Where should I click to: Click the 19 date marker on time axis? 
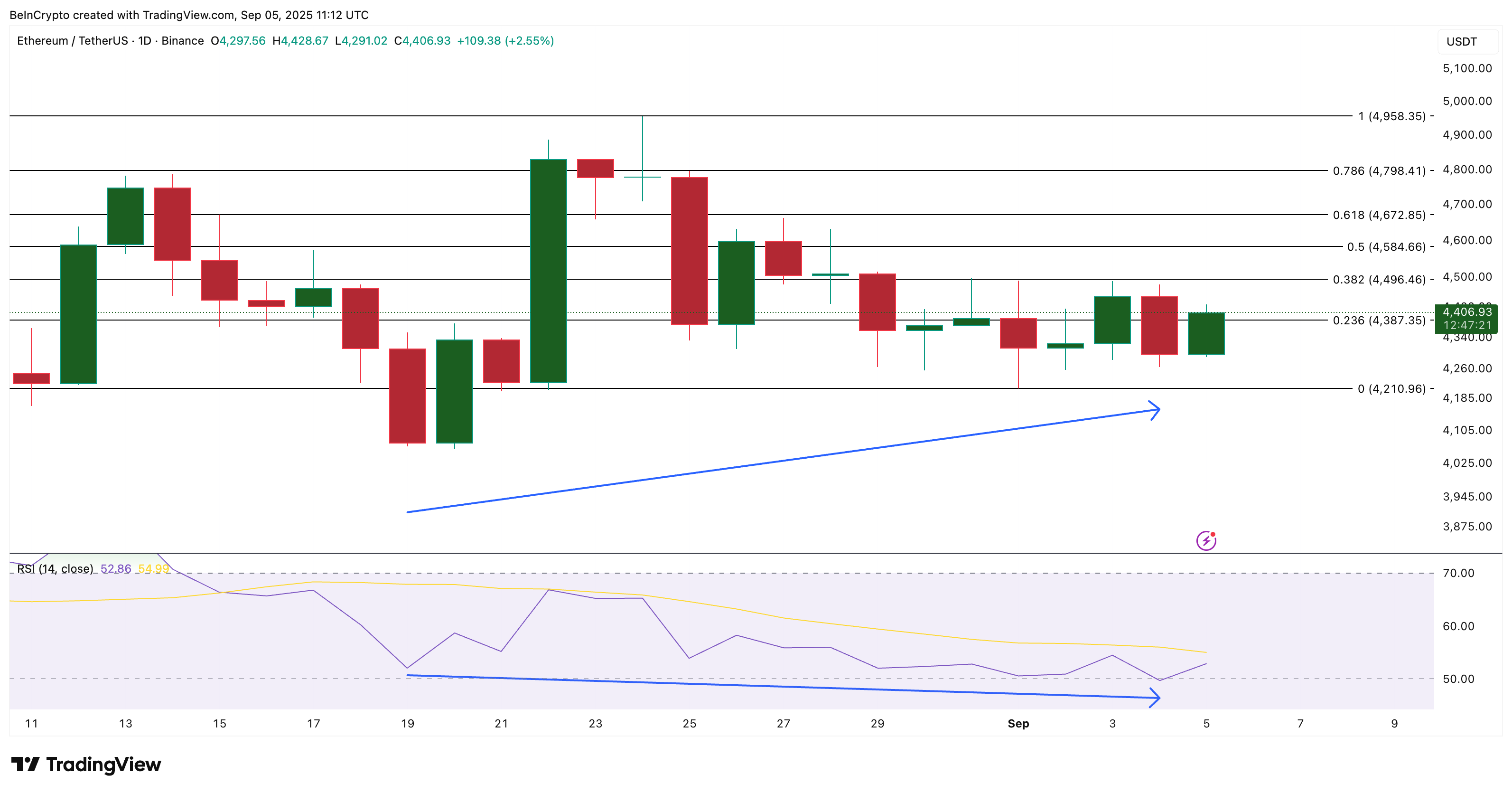(x=407, y=723)
